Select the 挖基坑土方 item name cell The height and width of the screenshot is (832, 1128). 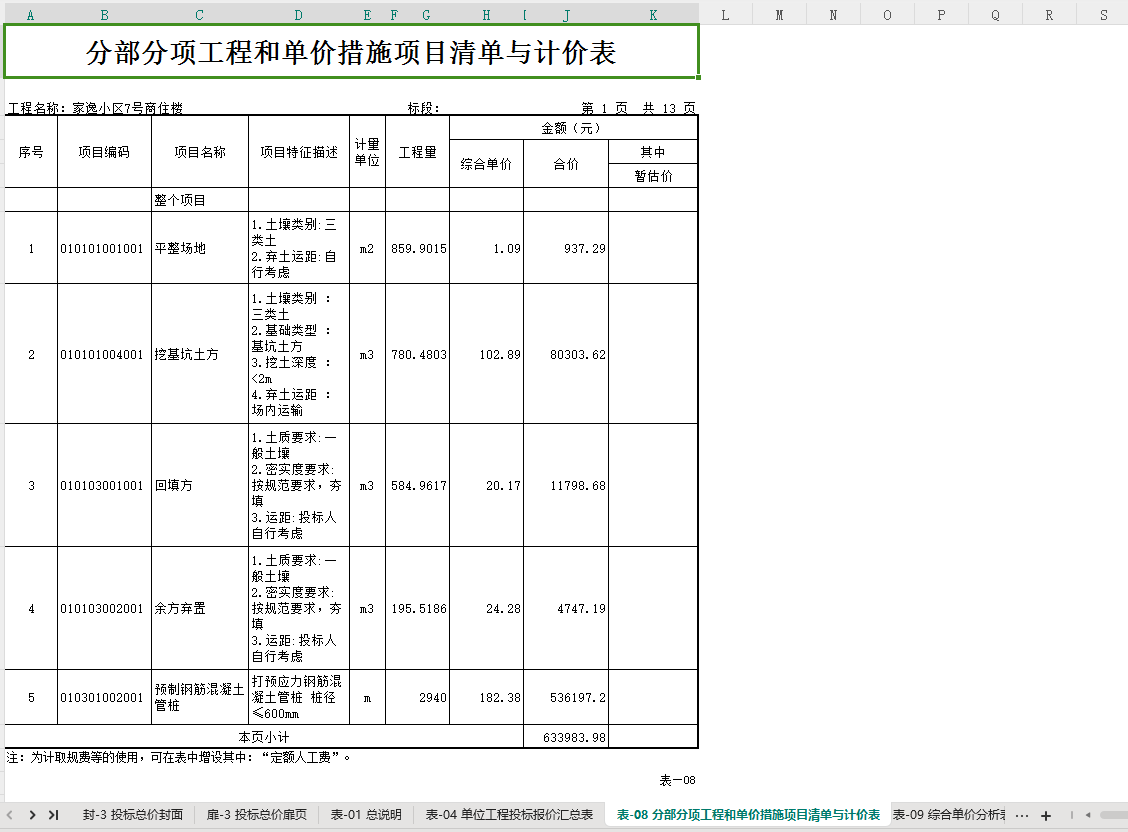point(200,354)
